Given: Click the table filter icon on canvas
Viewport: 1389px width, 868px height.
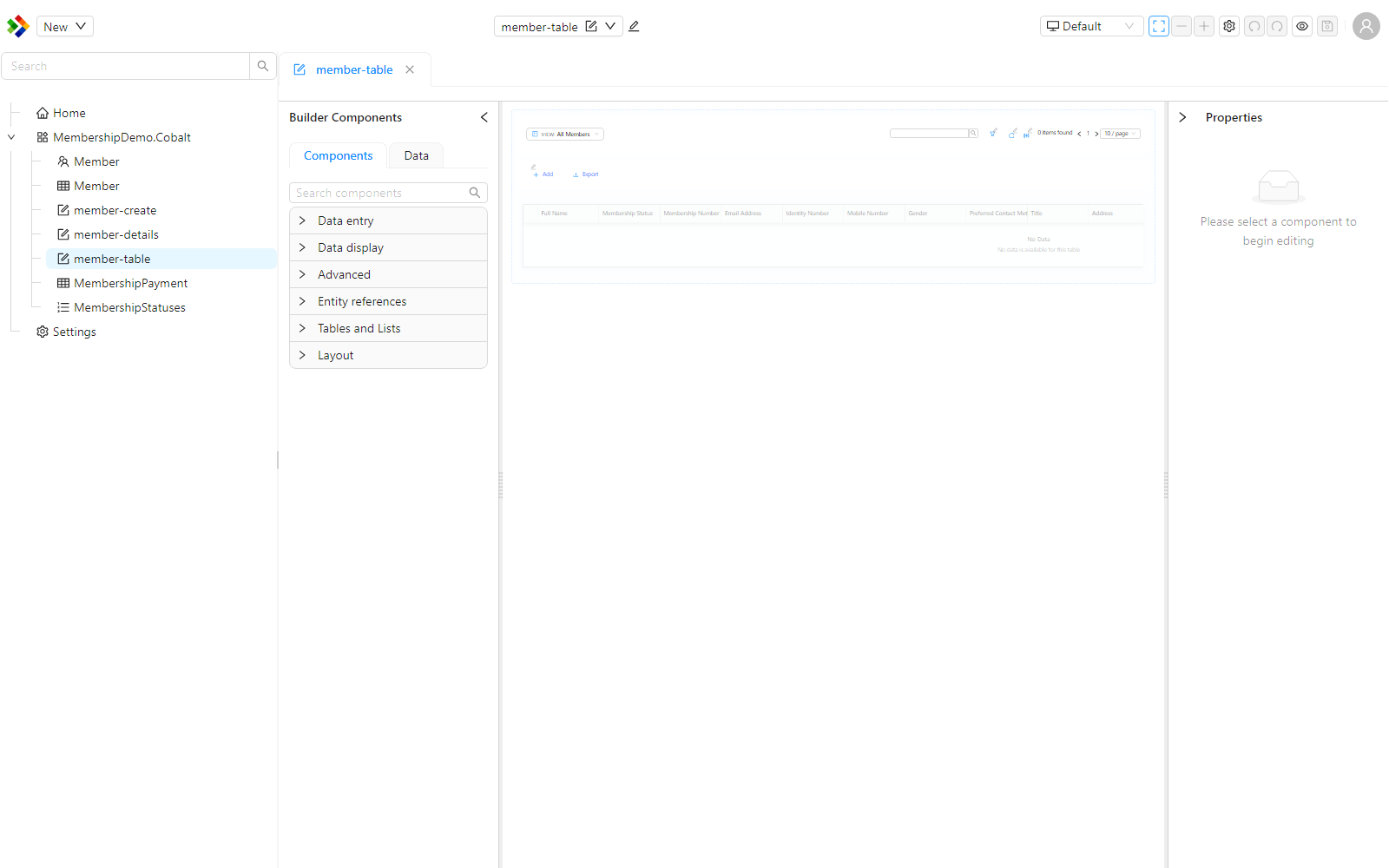Looking at the screenshot, I should click(993, 133).
